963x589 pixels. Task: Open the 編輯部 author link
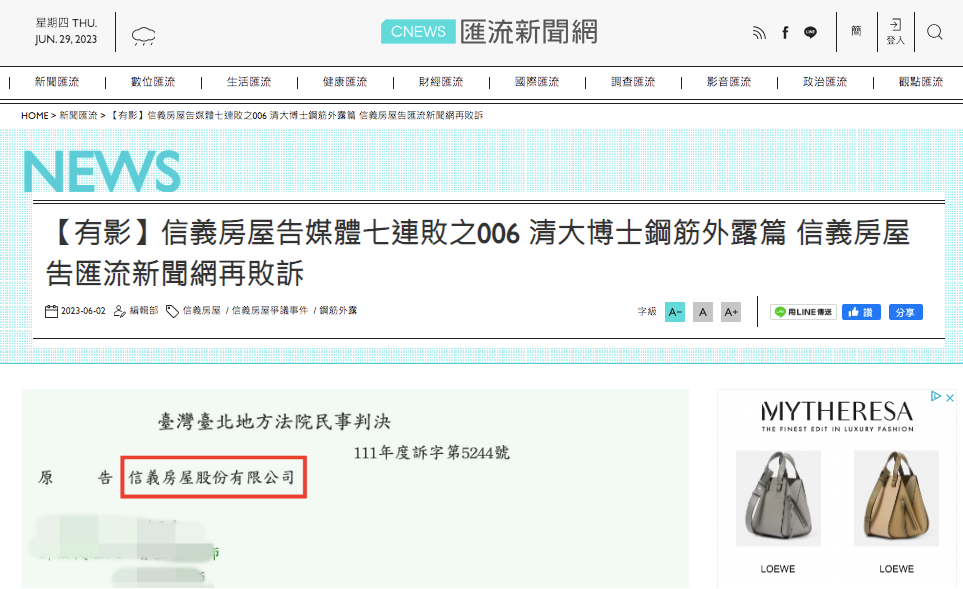[x=144, y=311]
